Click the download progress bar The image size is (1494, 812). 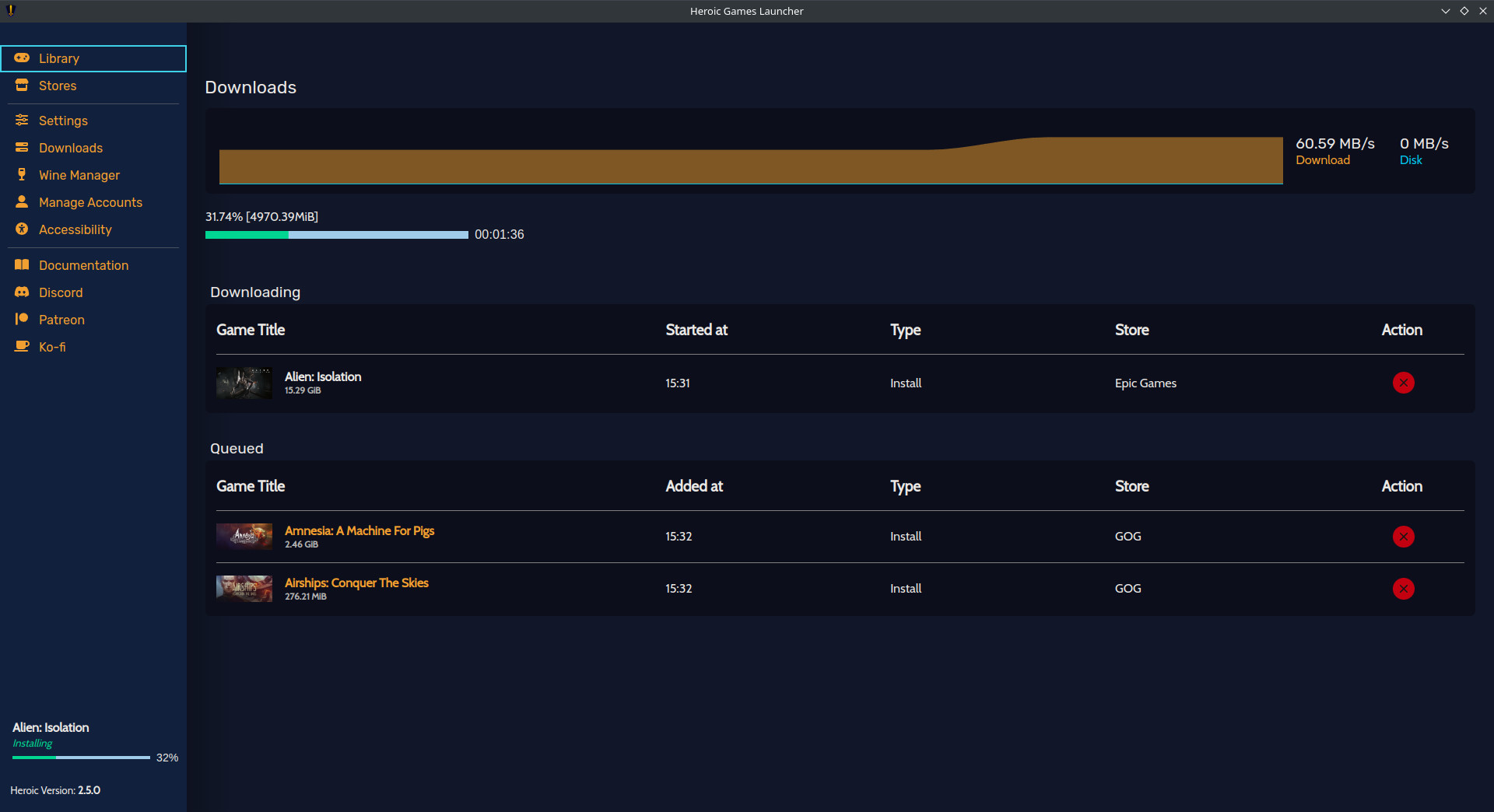(336, 235)
